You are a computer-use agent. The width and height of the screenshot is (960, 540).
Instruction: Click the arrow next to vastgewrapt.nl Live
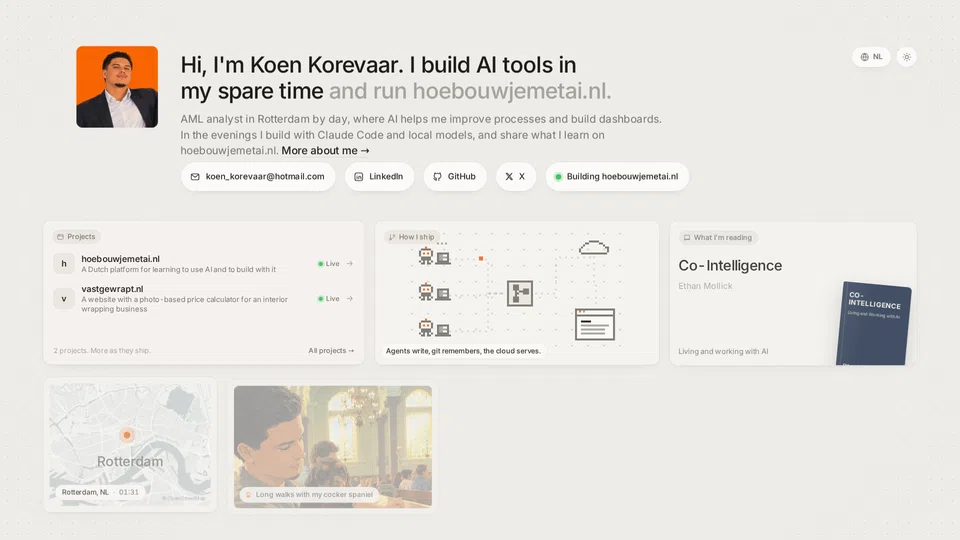(x=350, y=299)
